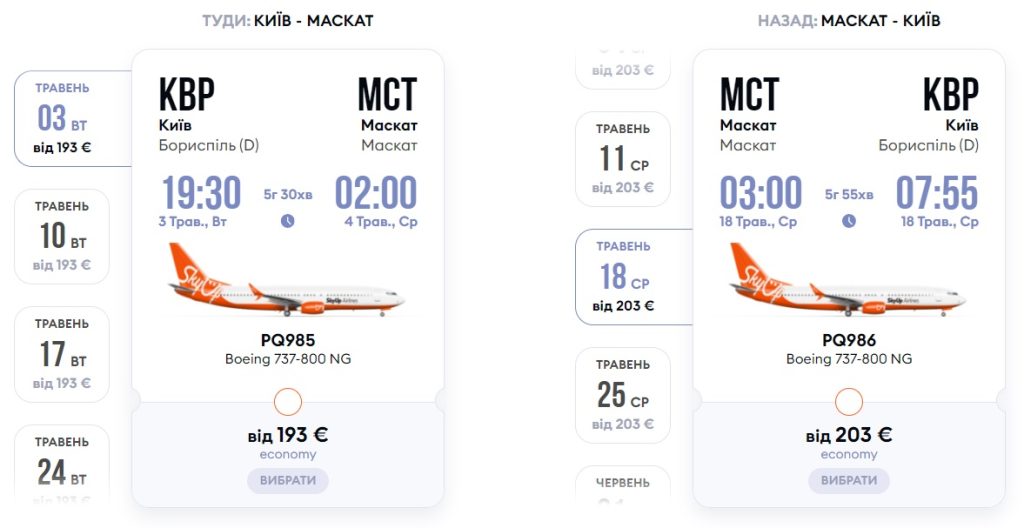The width and height of the screenshot is (1024, 528).
Task: Click the clock icon under 5г 55хв
Action: pos(849,221)
